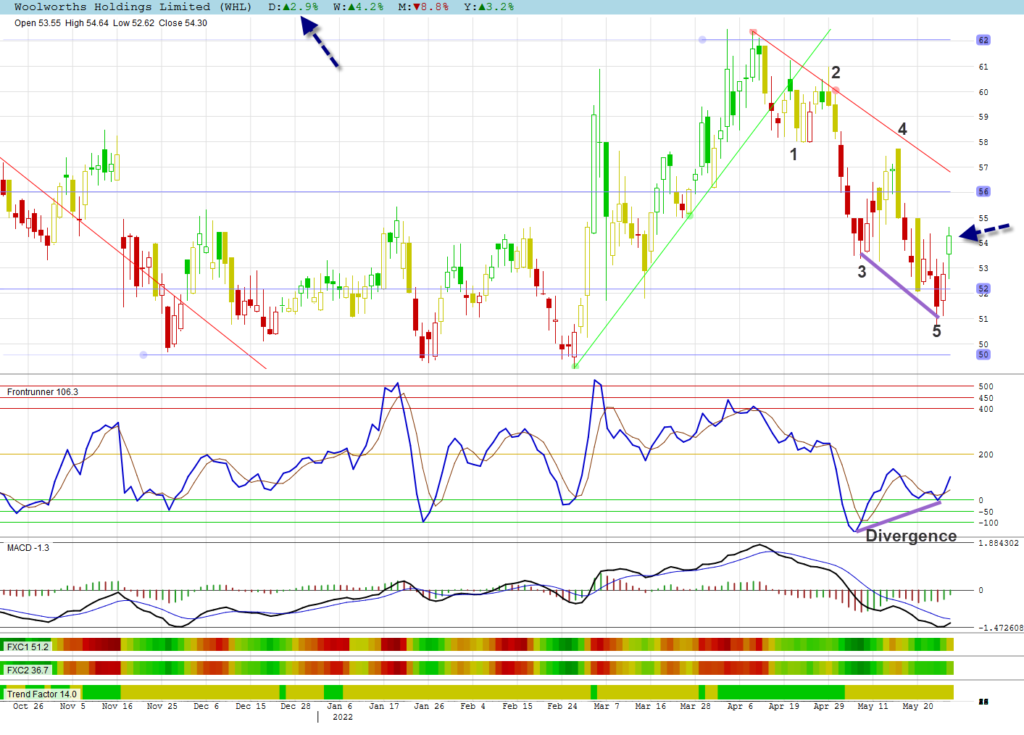Click the Frontrunner 106.3 indicator label

pyautogui.click(x=42, y=392)
